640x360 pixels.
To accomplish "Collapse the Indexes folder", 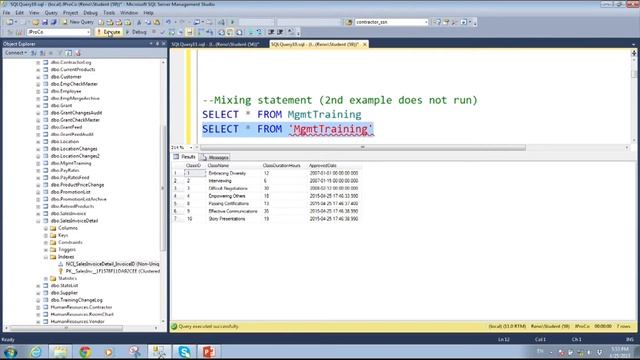I will point(46,257).
